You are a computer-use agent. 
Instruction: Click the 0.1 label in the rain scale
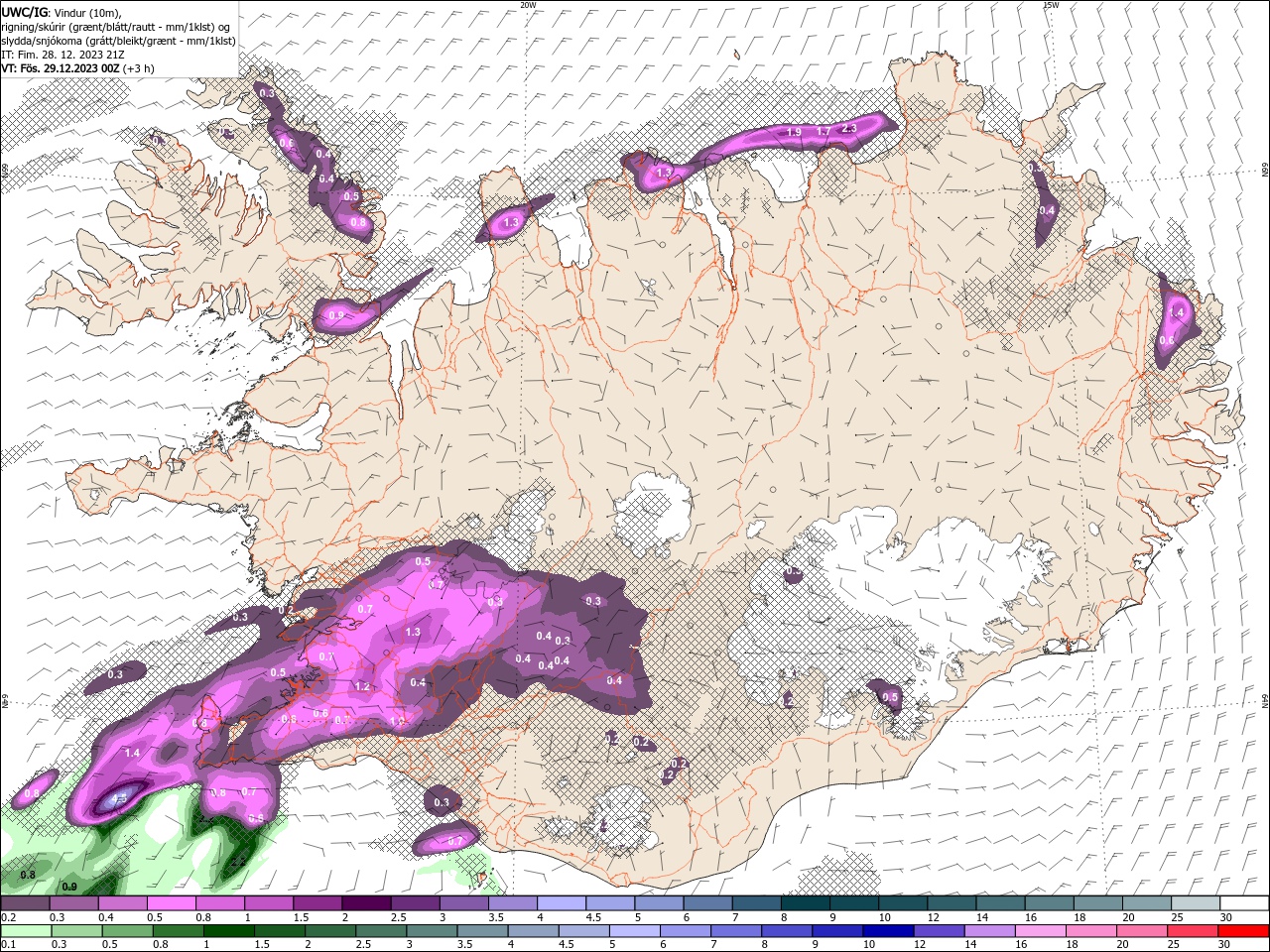(x=9, y=944)
